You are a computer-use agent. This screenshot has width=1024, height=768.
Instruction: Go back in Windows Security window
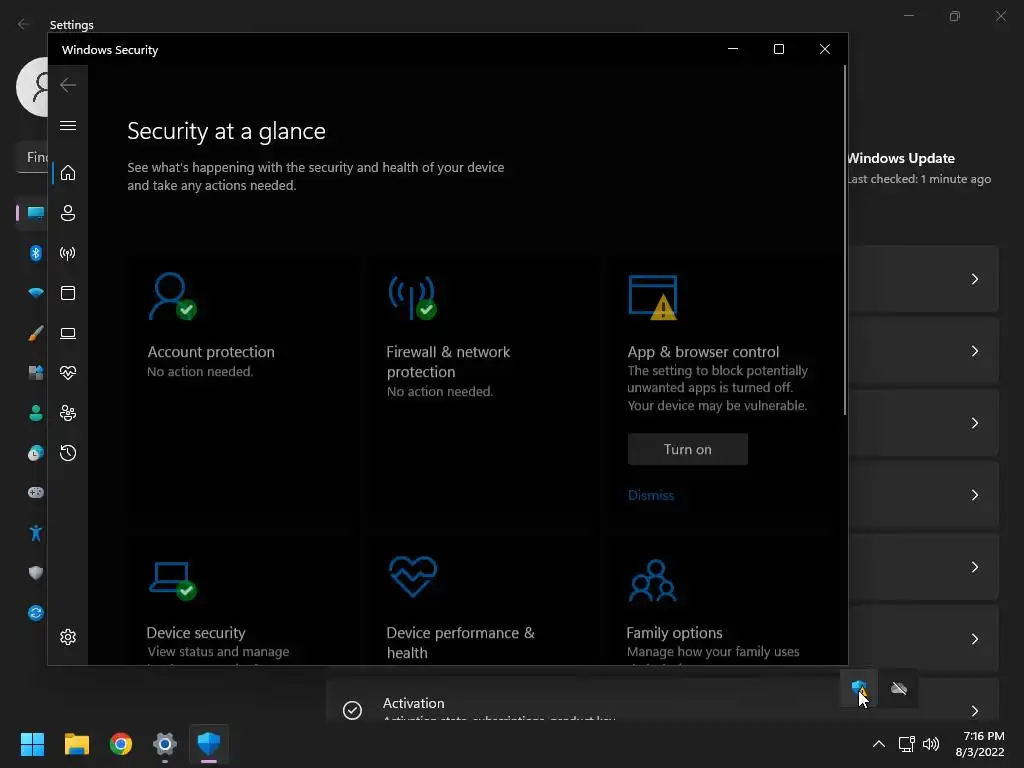pos(68,85)
